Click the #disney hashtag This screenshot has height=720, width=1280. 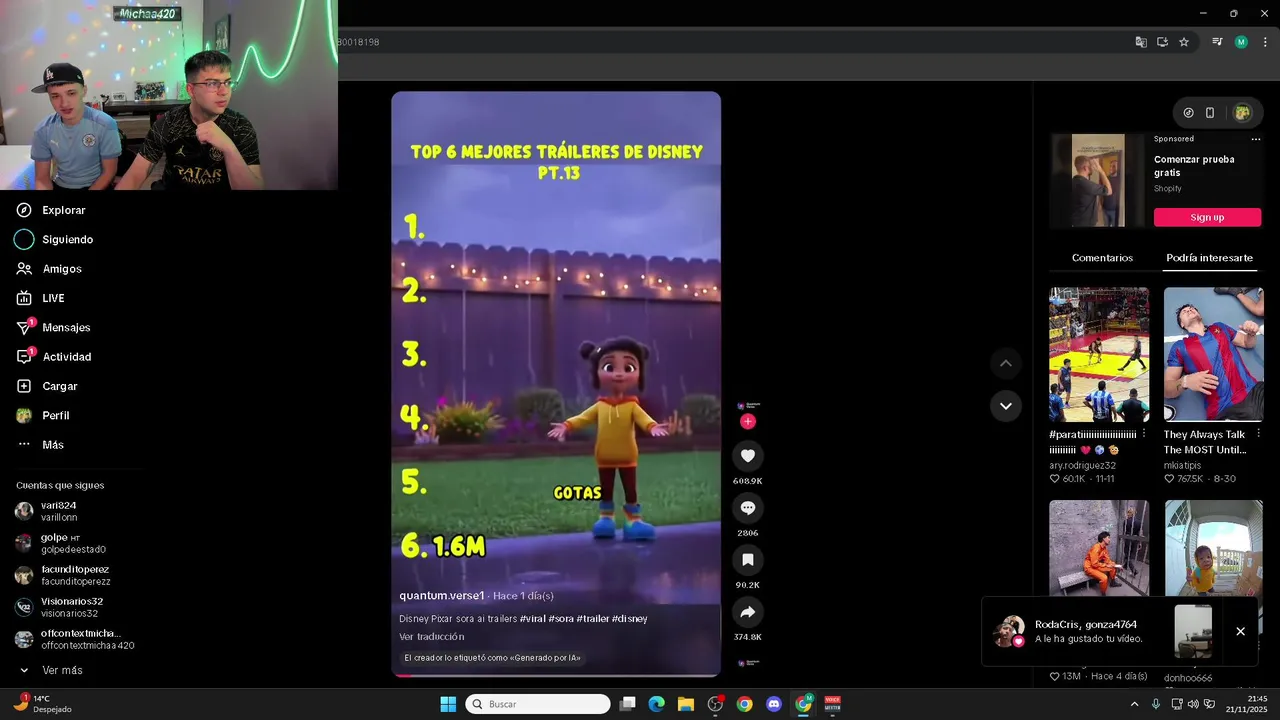(x=629, y=619)
